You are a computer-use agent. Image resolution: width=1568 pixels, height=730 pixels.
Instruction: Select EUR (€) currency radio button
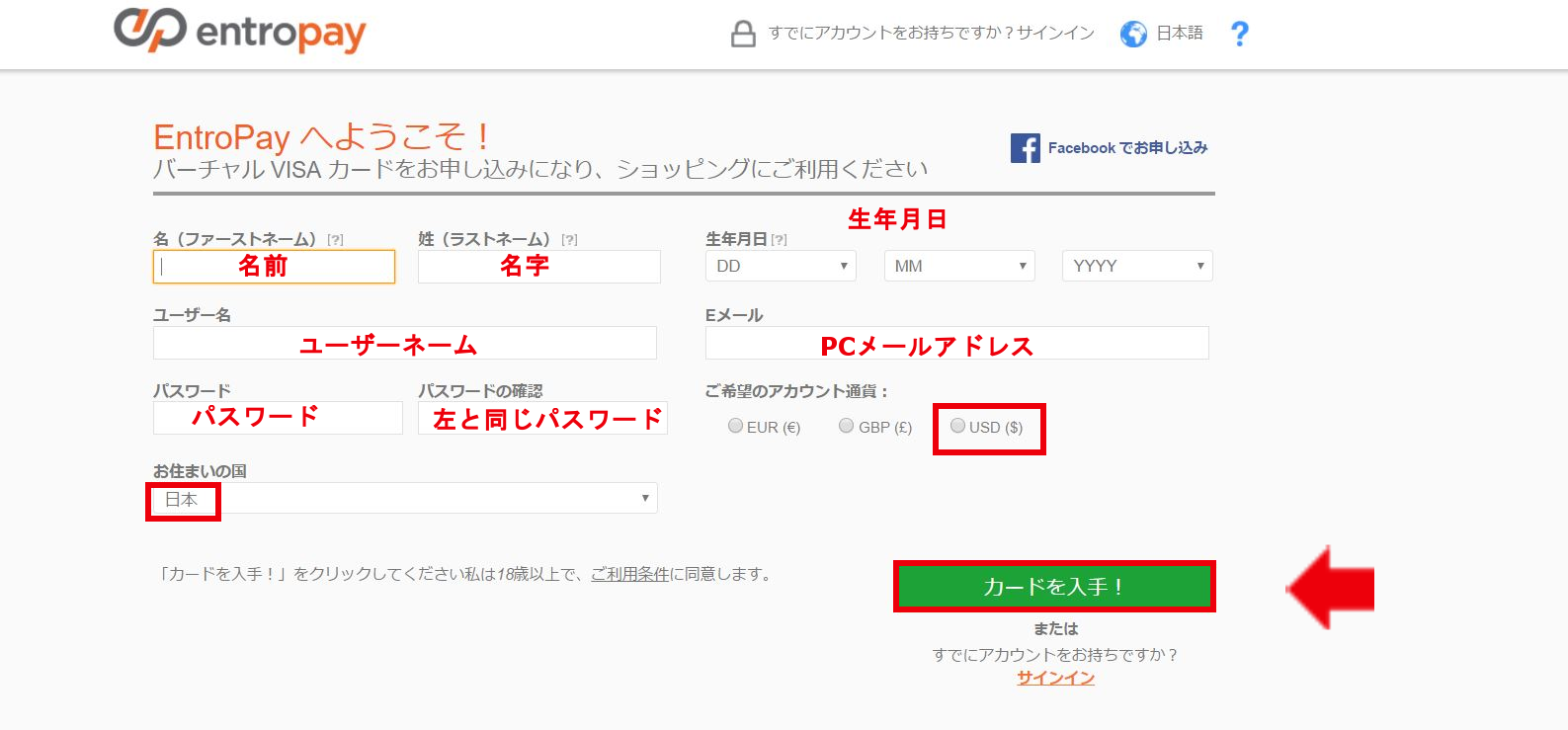(735, 426)
